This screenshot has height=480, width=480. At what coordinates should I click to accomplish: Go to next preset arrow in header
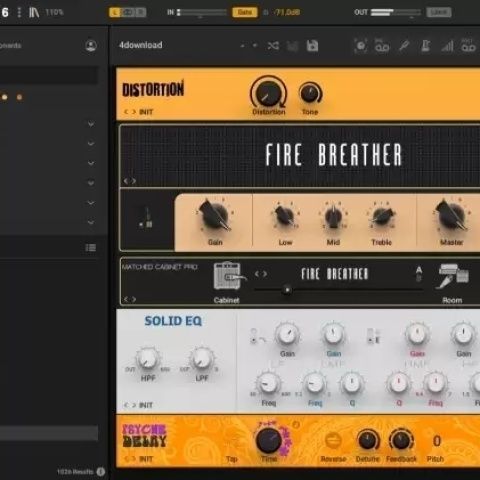click(x=255, y=45)
